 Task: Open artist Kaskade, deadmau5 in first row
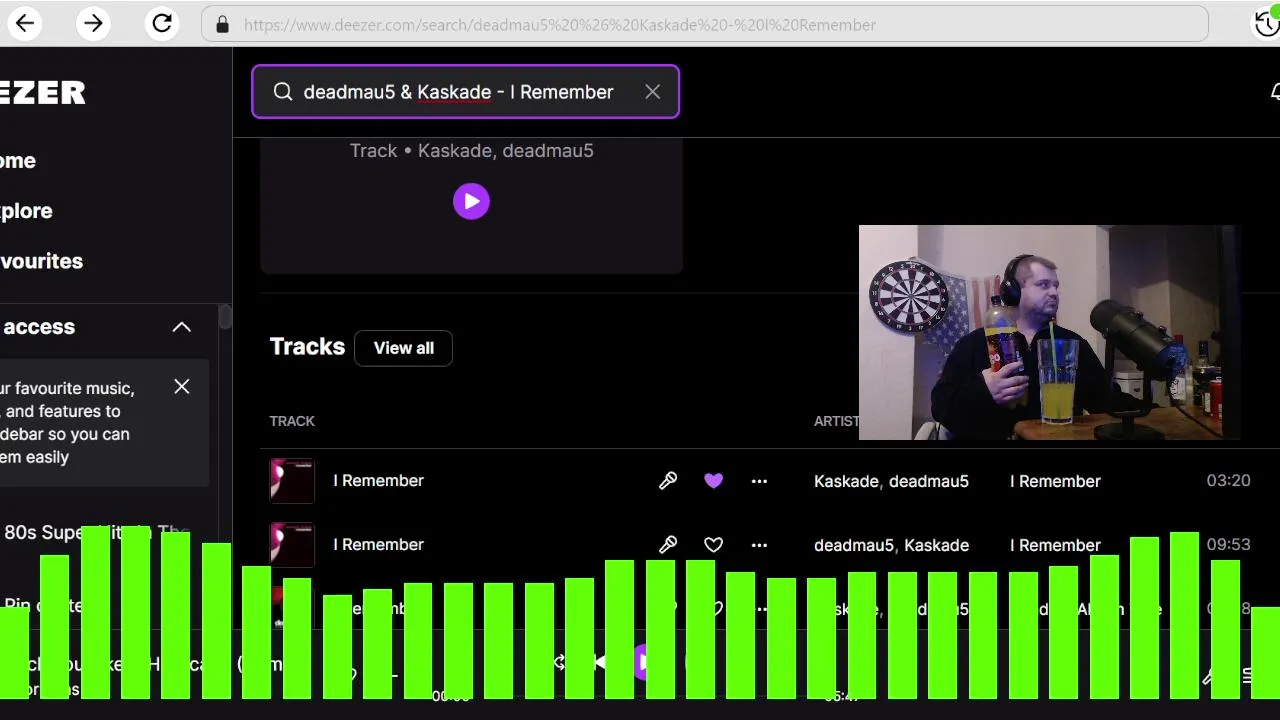click(x=891, y=481)
